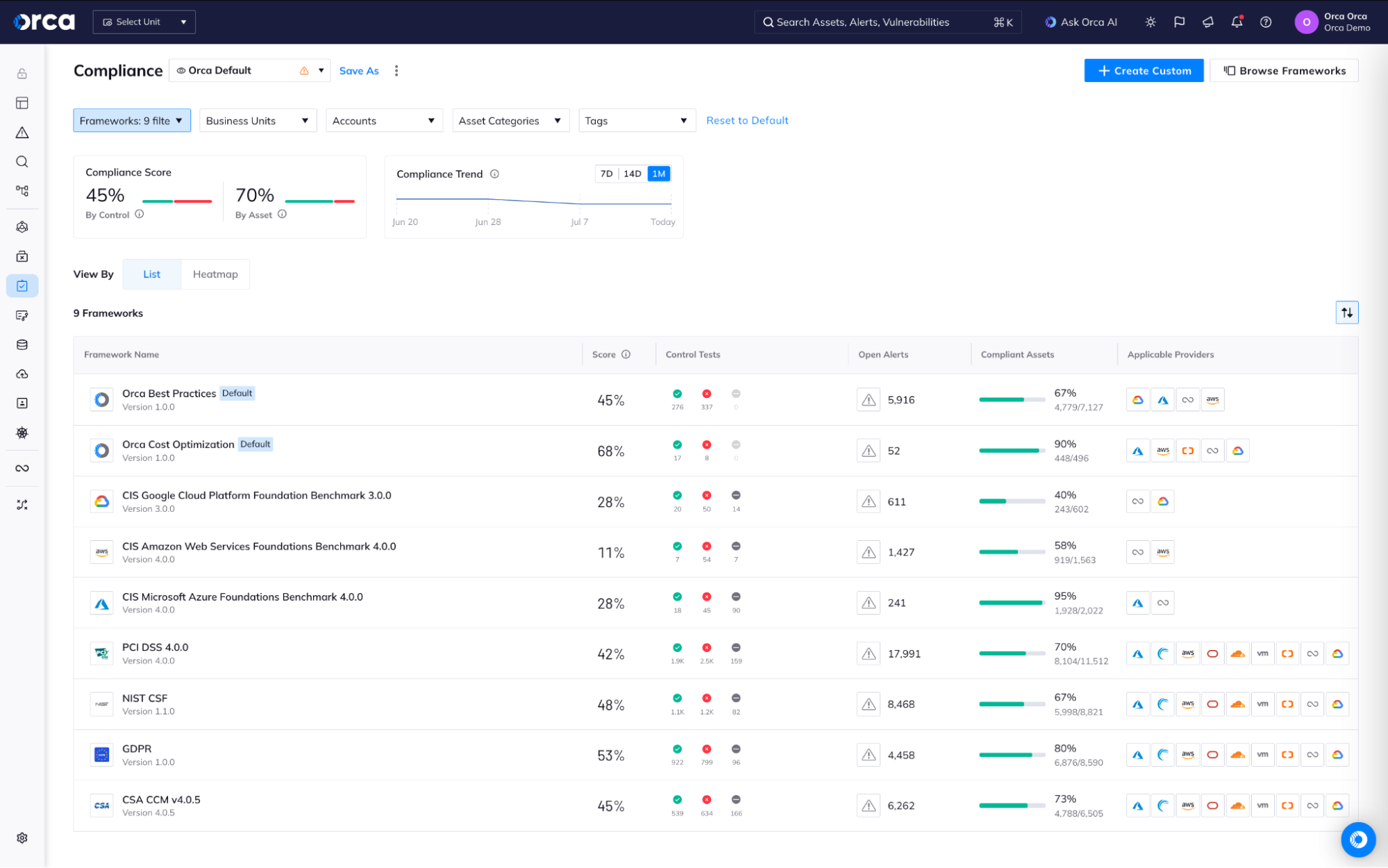The image size is (1388, 868).
Task: Open alerts triangle icon in sidebar
Action: pos(22,133)
